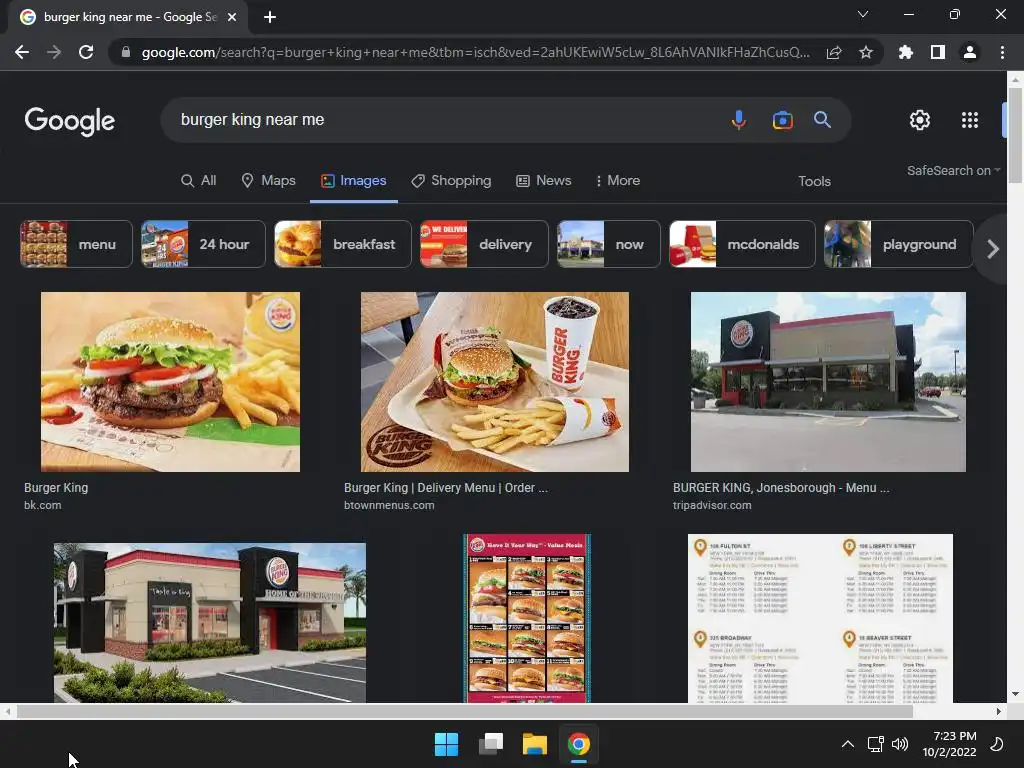Open the store locations list image
Viewport: 1024px width, 768px height.
pyautogui.click(x=820, y=618)
